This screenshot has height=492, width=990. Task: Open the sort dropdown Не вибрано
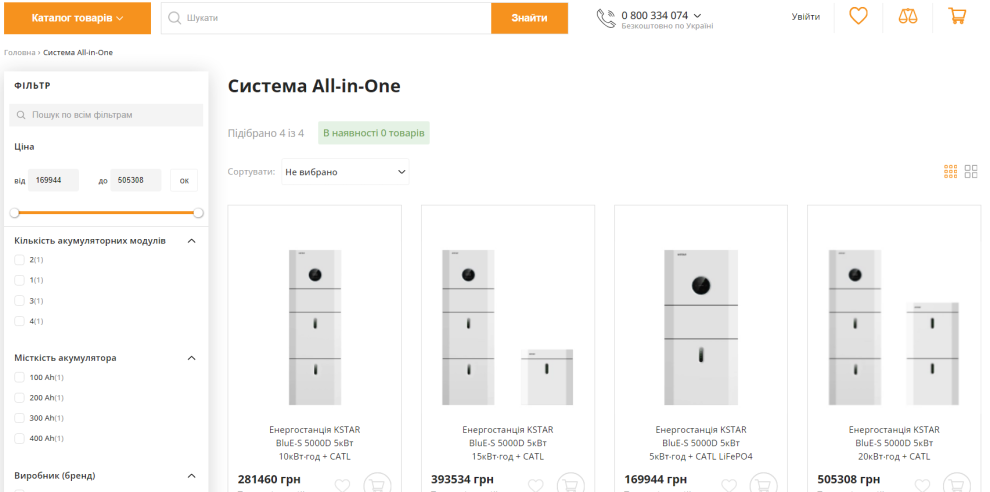345,172
